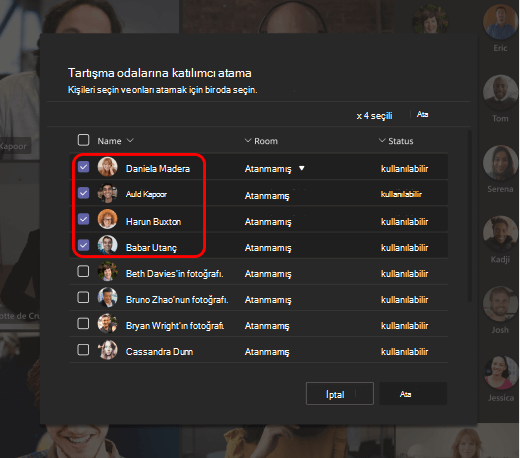Screen dimensions: 520x458
Task: Open the room dropdown arrow for Daniela Madera
Action: coord(302,168)
